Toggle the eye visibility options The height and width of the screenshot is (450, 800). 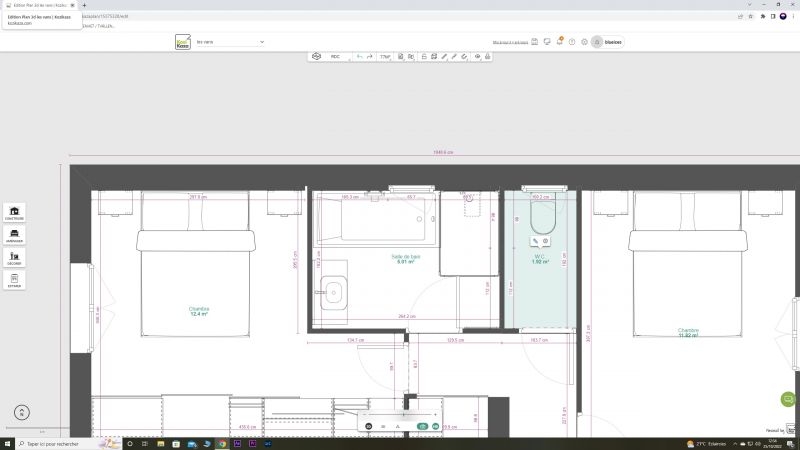(478, 57)
